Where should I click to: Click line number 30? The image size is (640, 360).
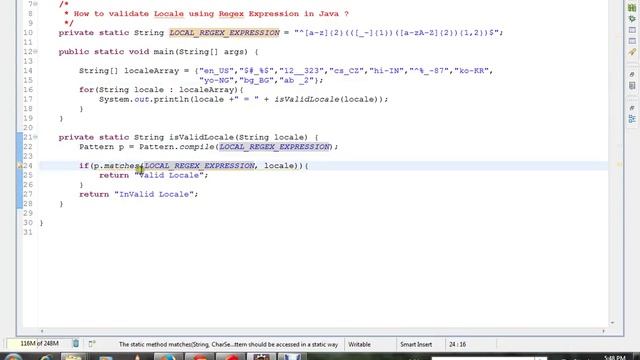pos(28,223)
